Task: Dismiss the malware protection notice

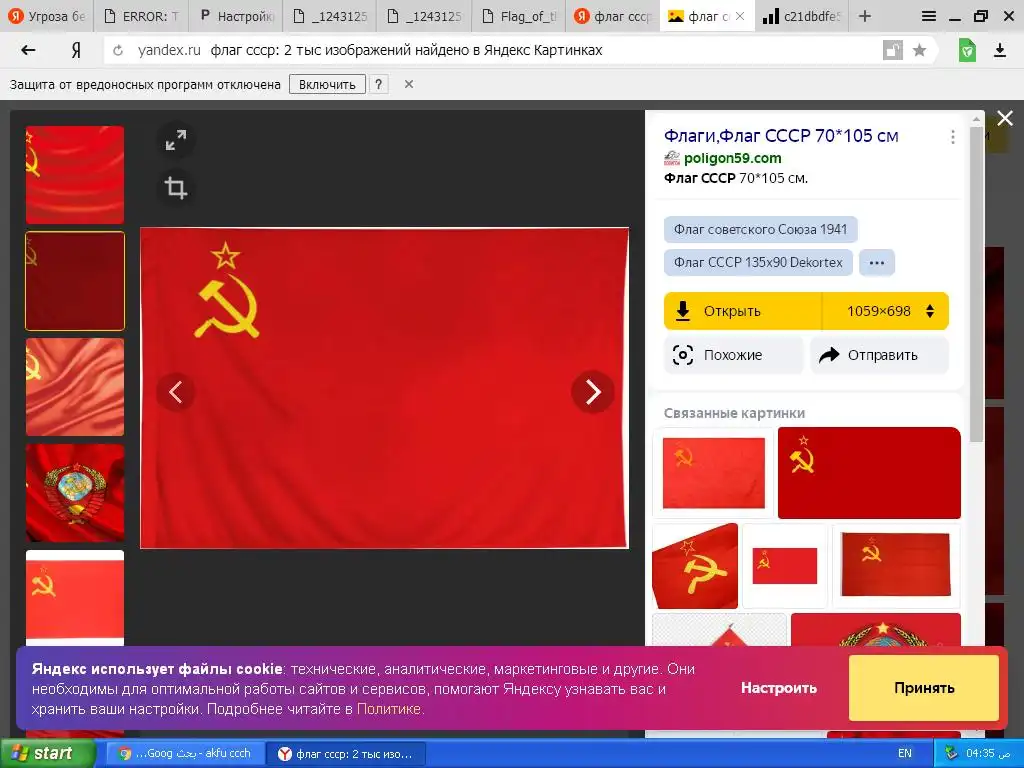Action: tap(409, 84)
